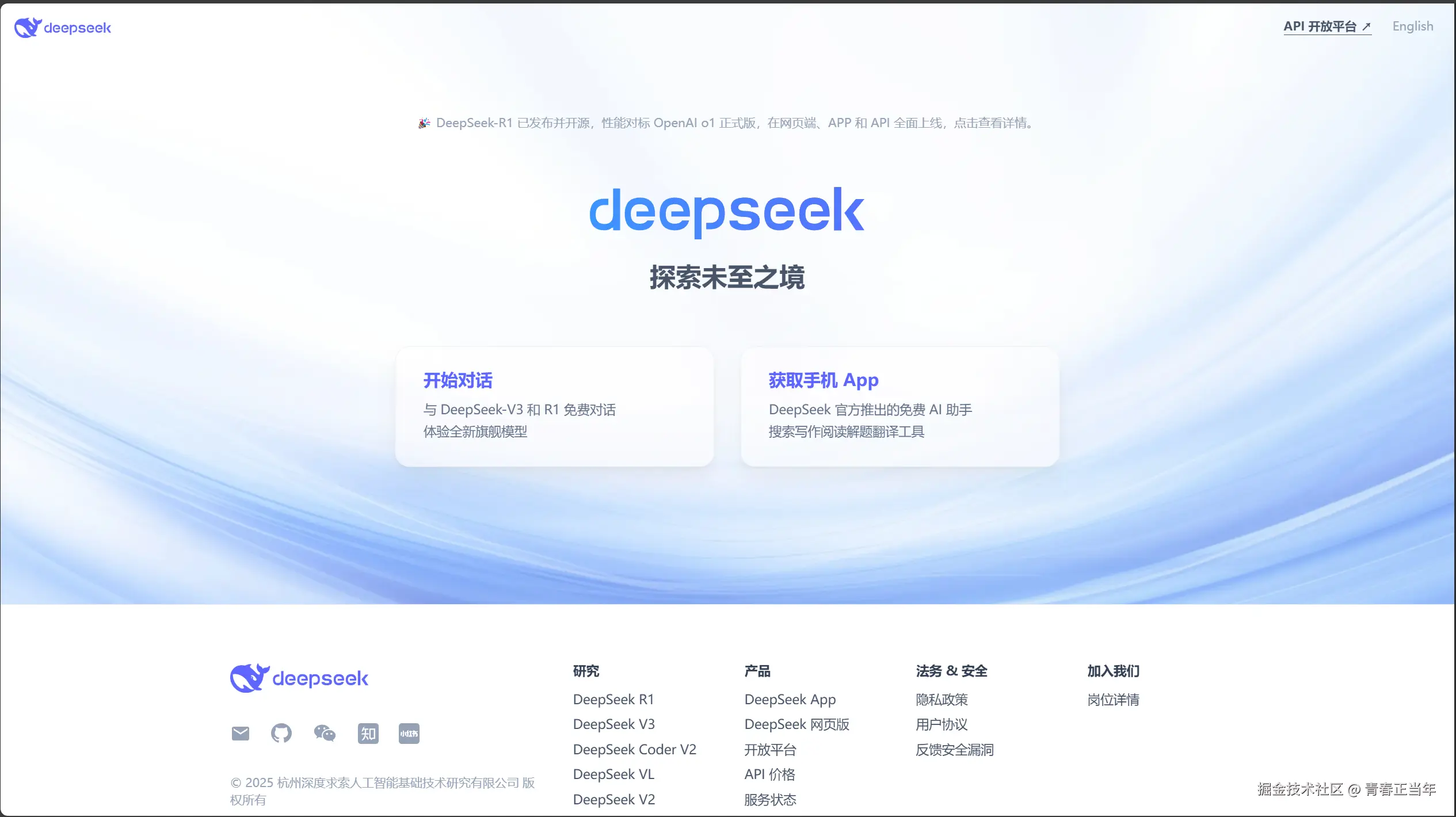Click the email contact icon in the footer
This screenshot has height=817, width=1456.
(x=240, y=733)
